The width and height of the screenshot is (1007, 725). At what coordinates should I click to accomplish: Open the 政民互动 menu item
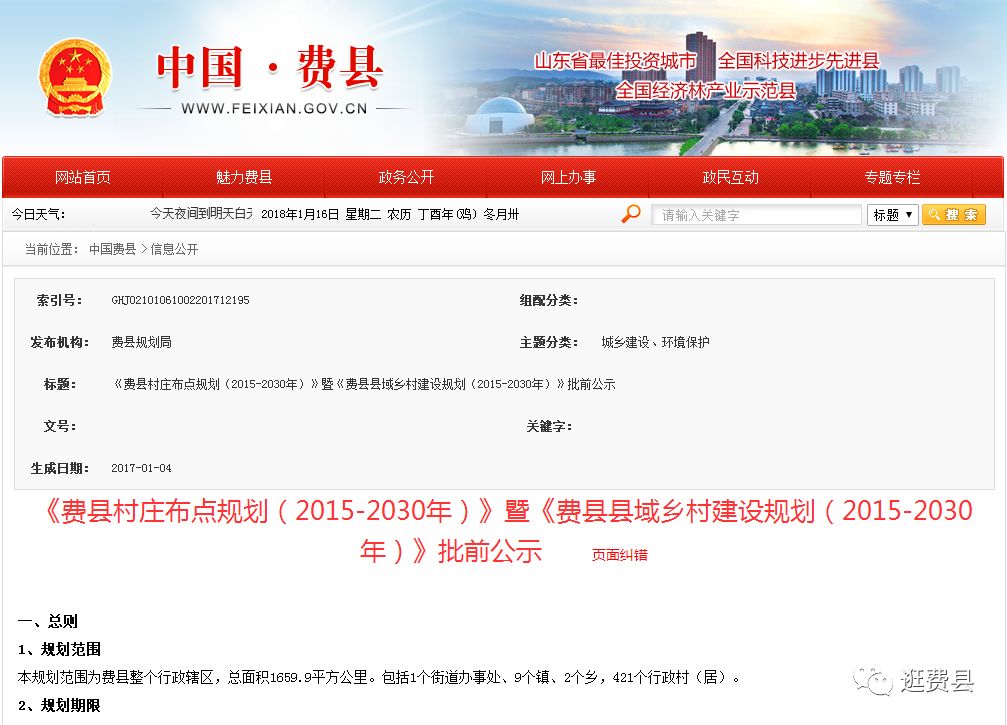[x=731, y=177]
